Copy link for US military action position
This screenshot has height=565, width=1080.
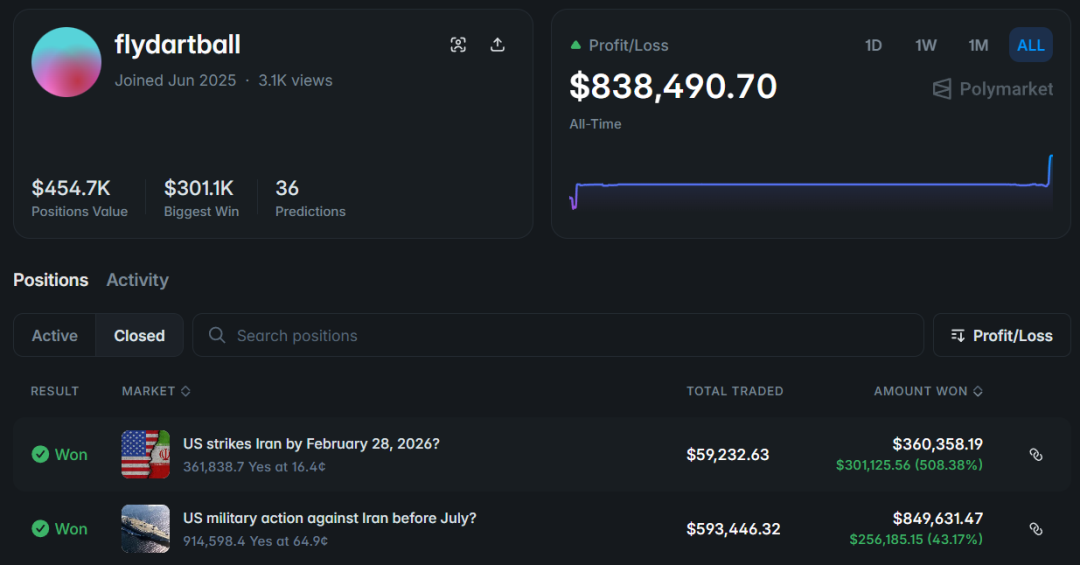click(x=1036, y=529)
